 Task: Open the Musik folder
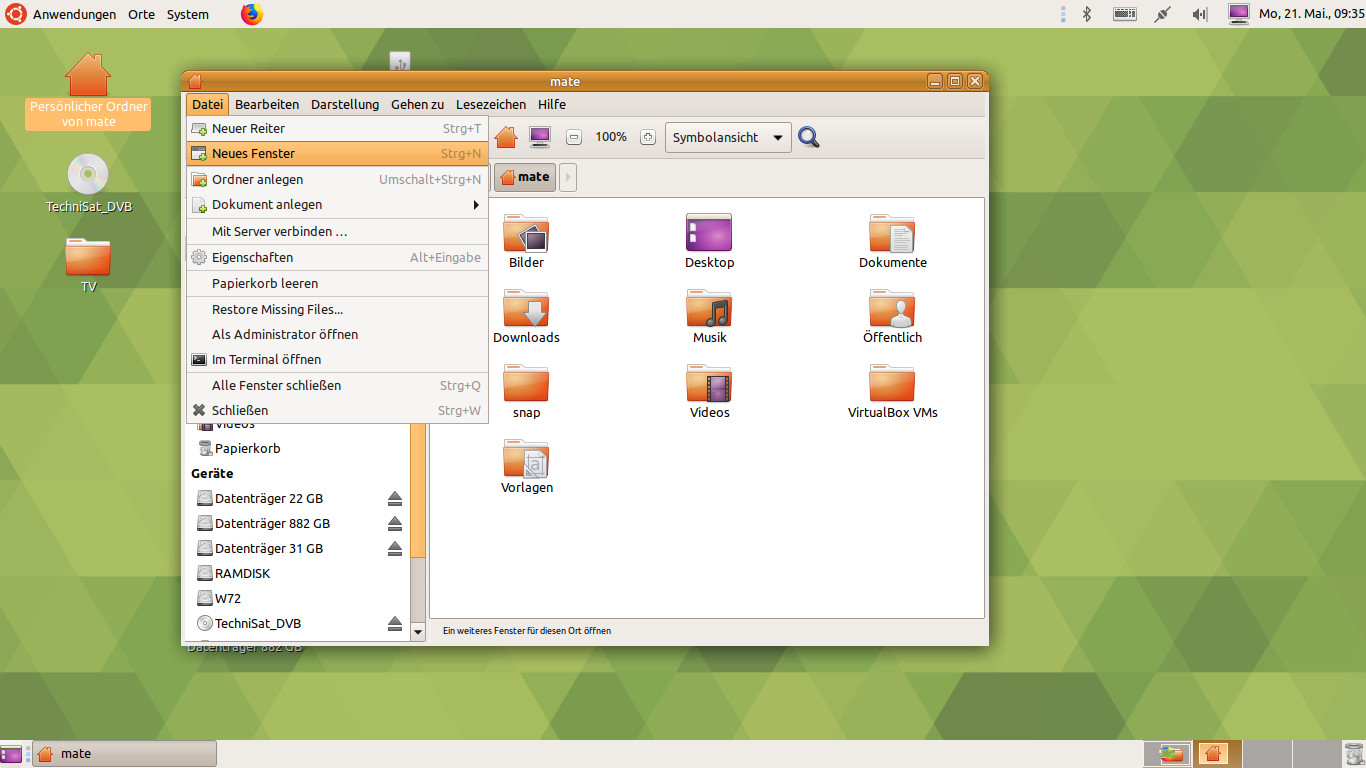(x=709, y=316)
